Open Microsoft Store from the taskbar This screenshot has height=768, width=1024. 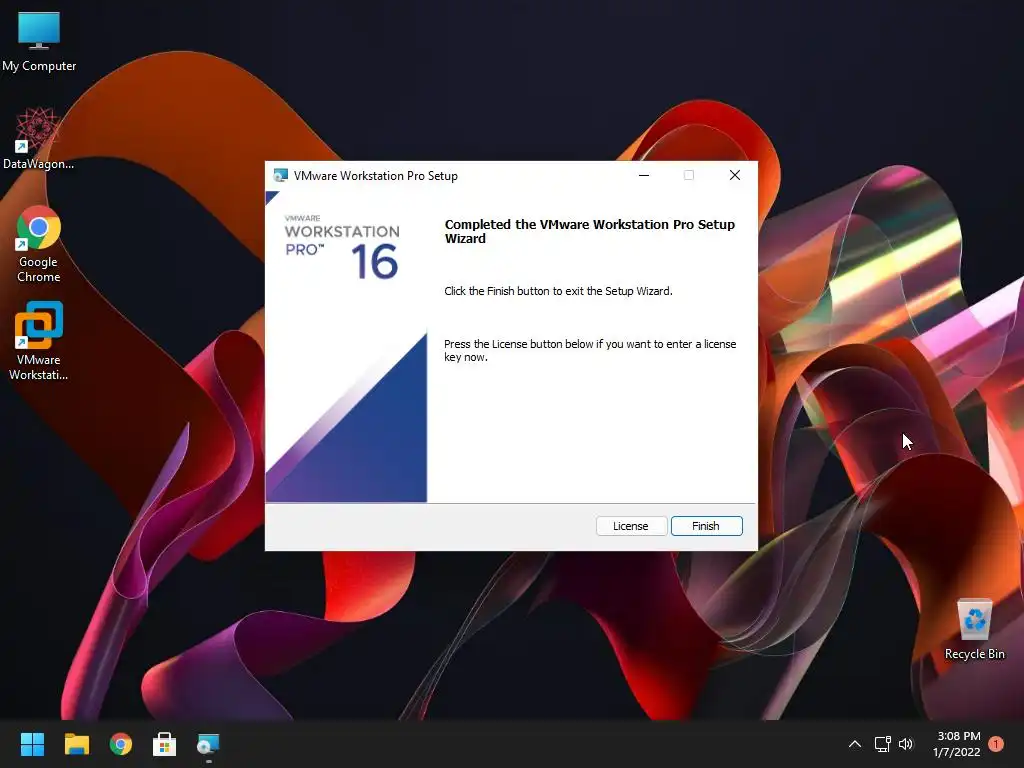click(165, 744)
